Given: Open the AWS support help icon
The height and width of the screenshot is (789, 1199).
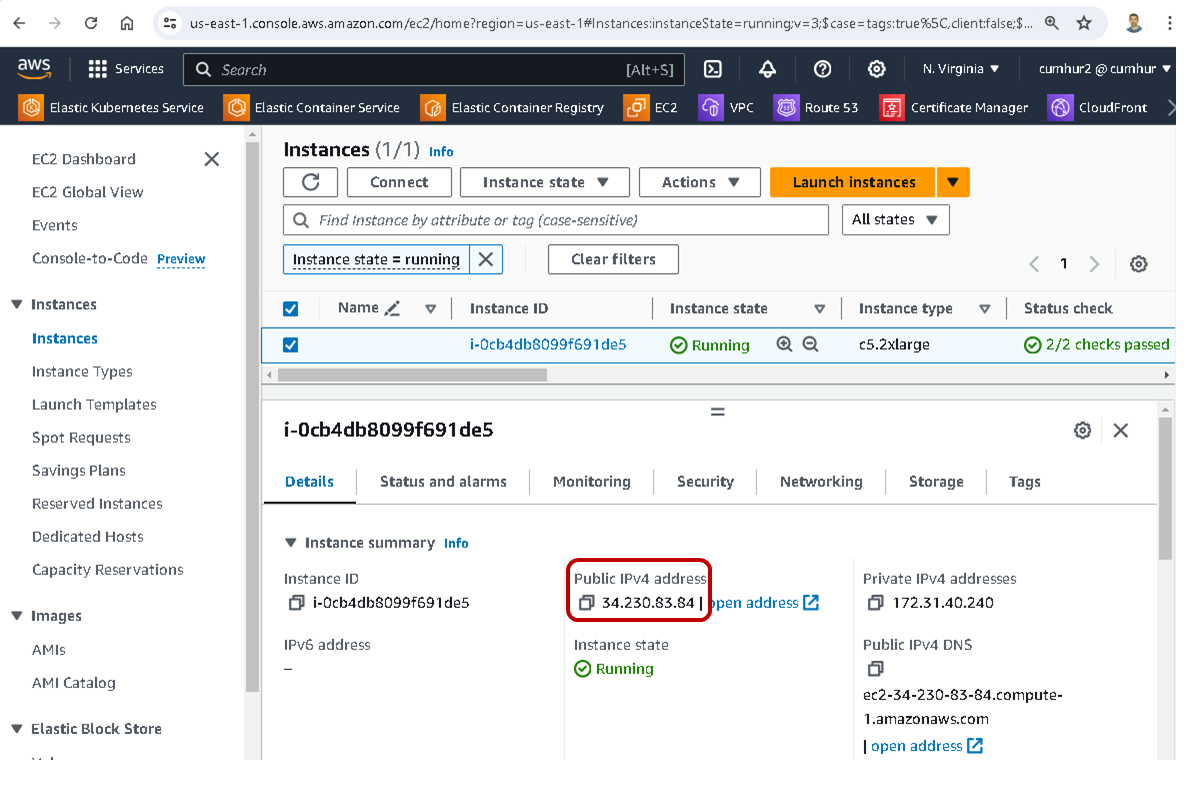Looking at the screenshot, I should click(x=822, y=69).
